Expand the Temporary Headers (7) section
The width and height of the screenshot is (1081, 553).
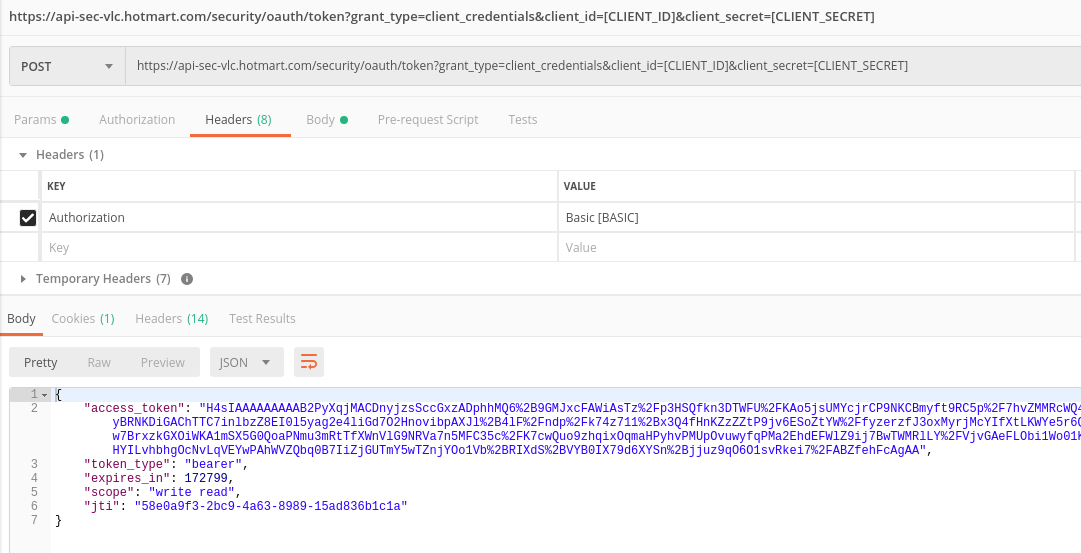(x=23, y=279)
